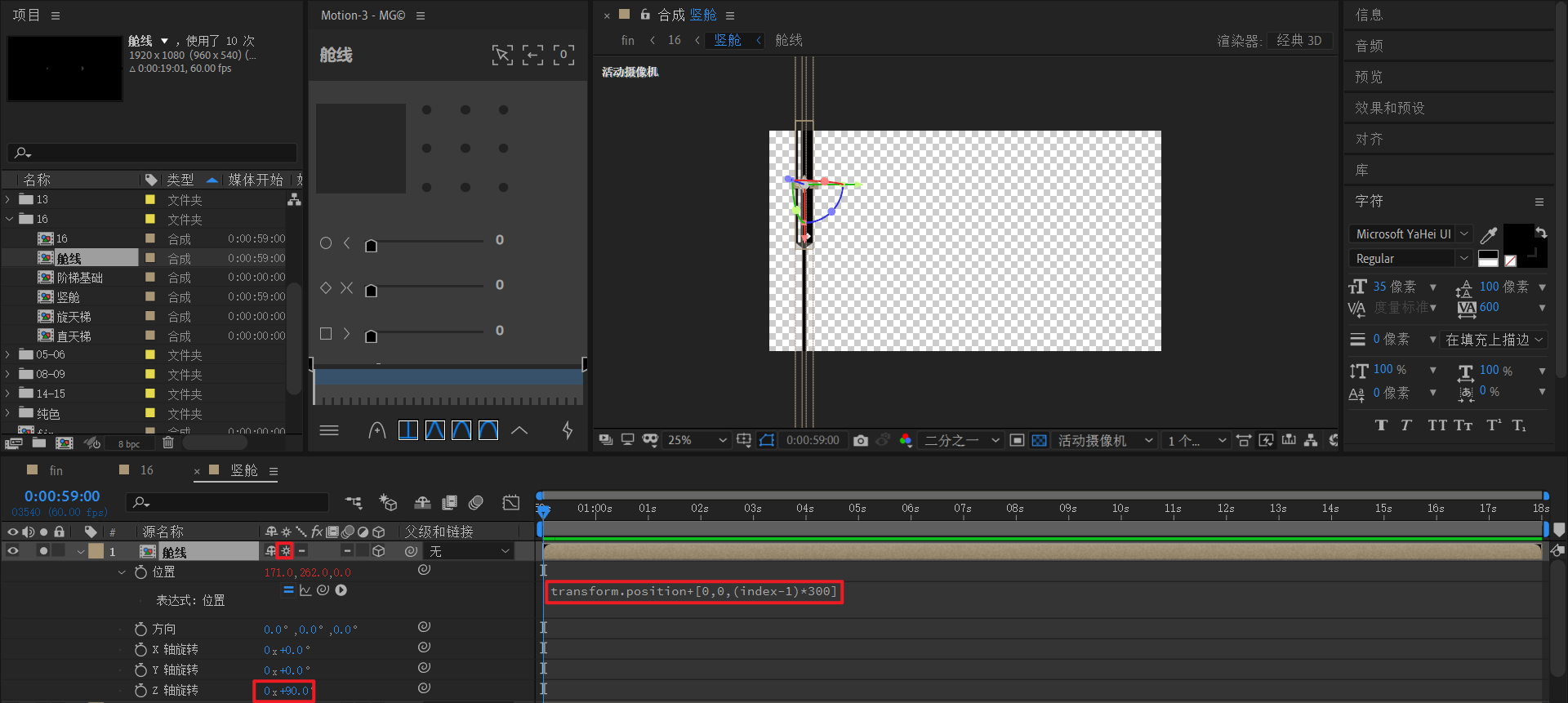Screen dimensions: 1568x703
Task: Toggle solo switch for 舱线 layer
Action: click(43, 551)
